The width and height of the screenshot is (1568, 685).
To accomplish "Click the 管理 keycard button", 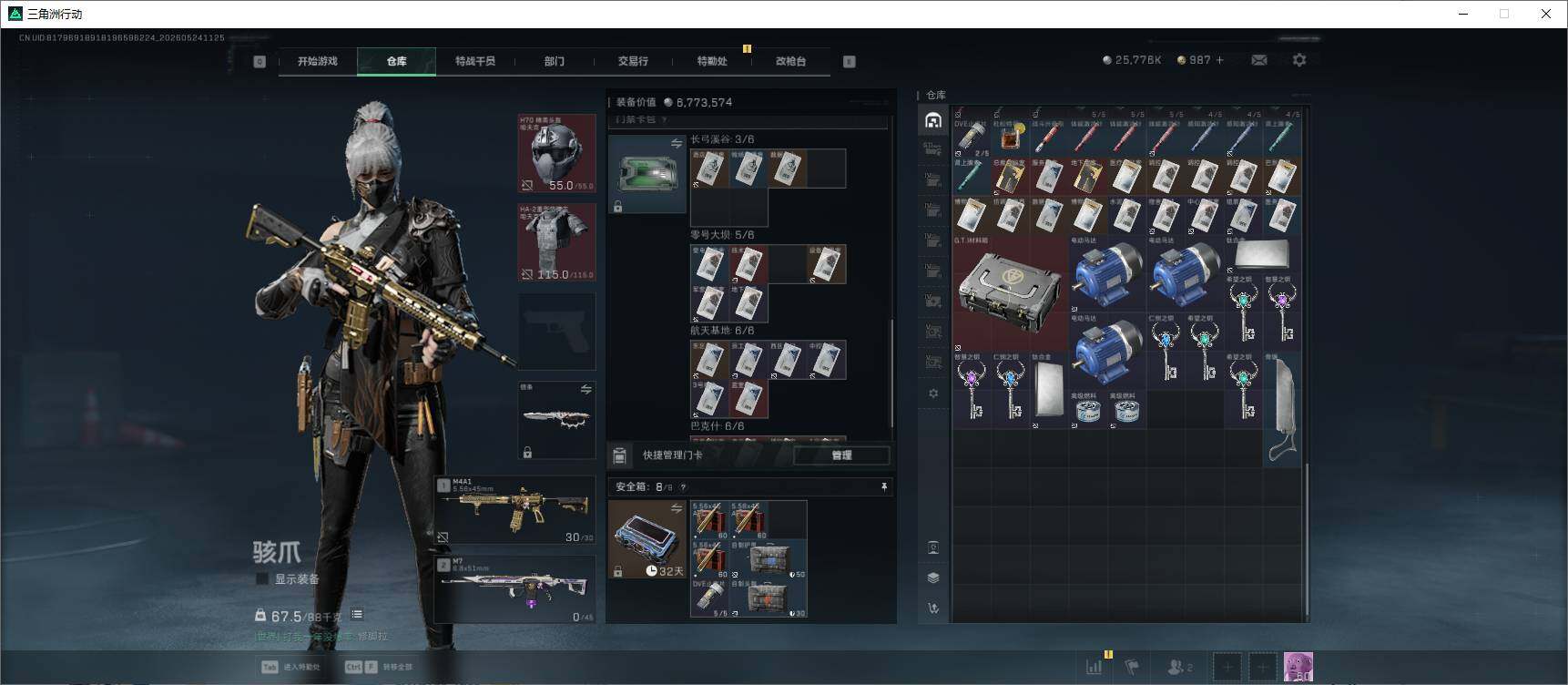I will coord(841,455).
